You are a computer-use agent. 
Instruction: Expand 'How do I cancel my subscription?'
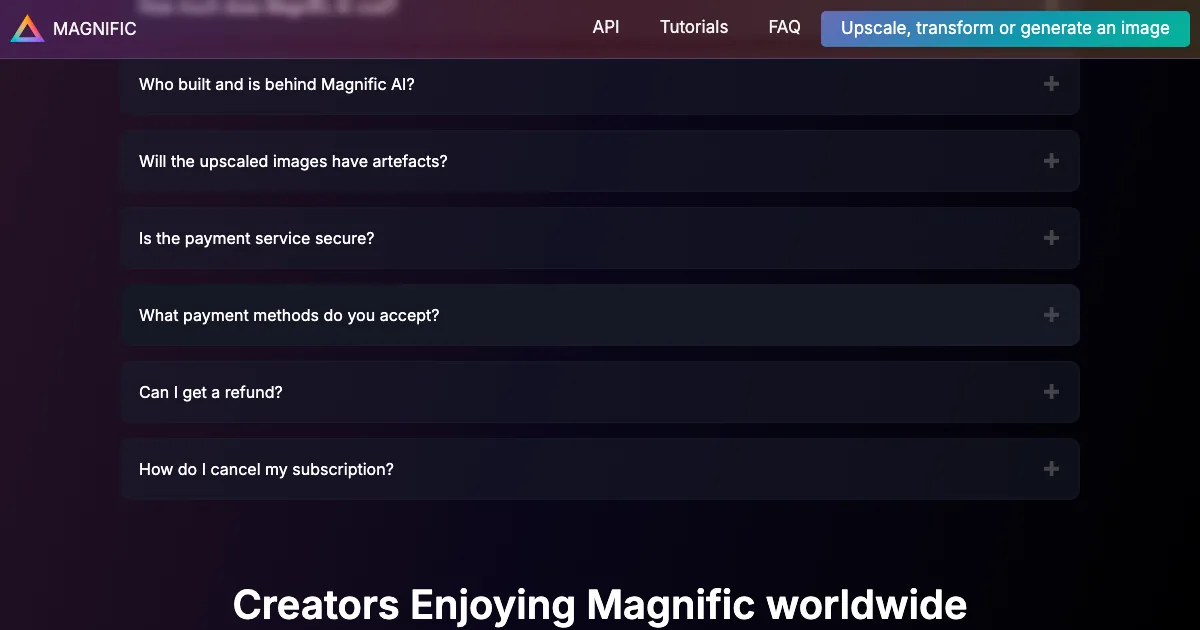266,470
